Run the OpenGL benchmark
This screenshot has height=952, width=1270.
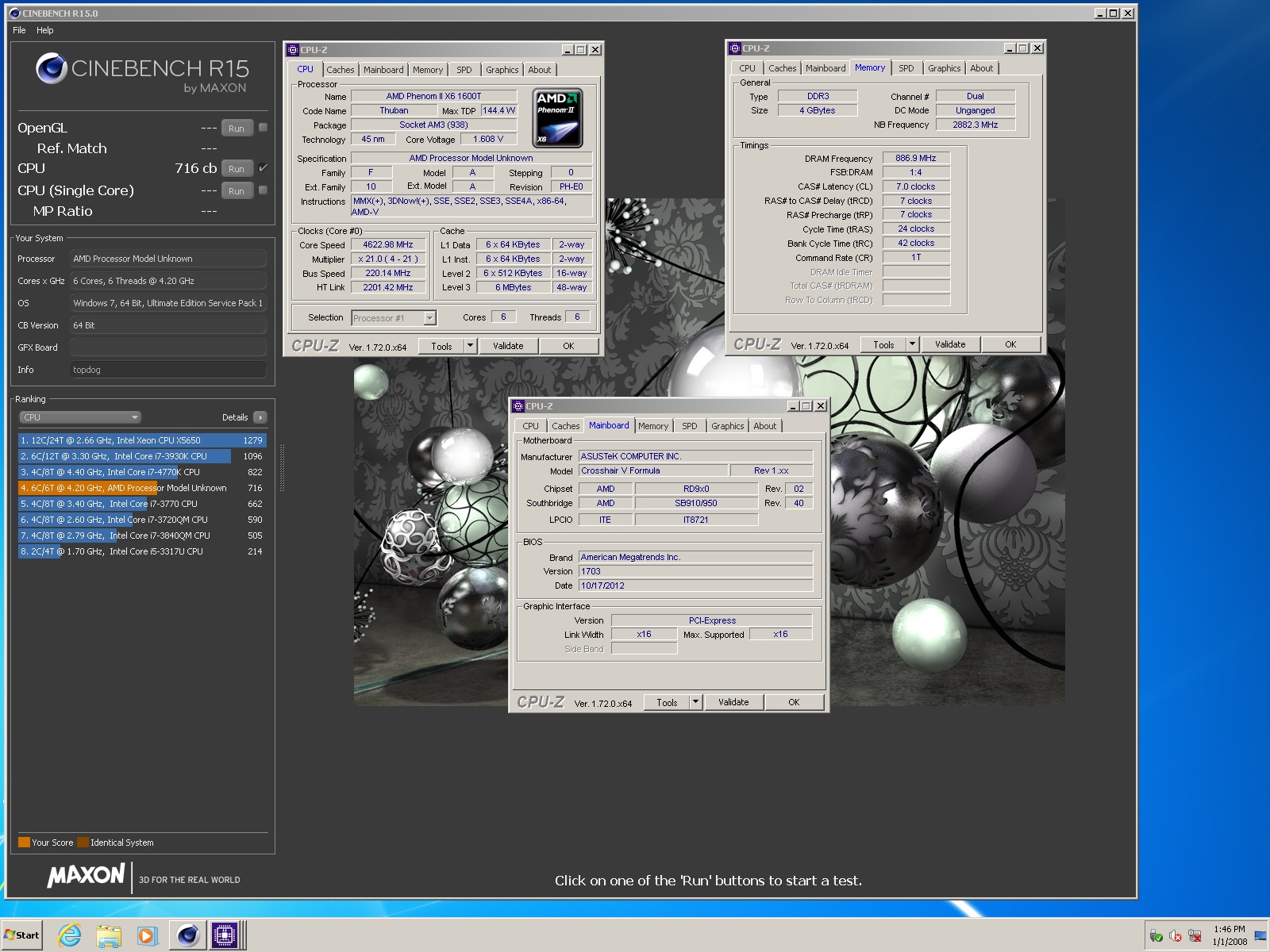237,128
